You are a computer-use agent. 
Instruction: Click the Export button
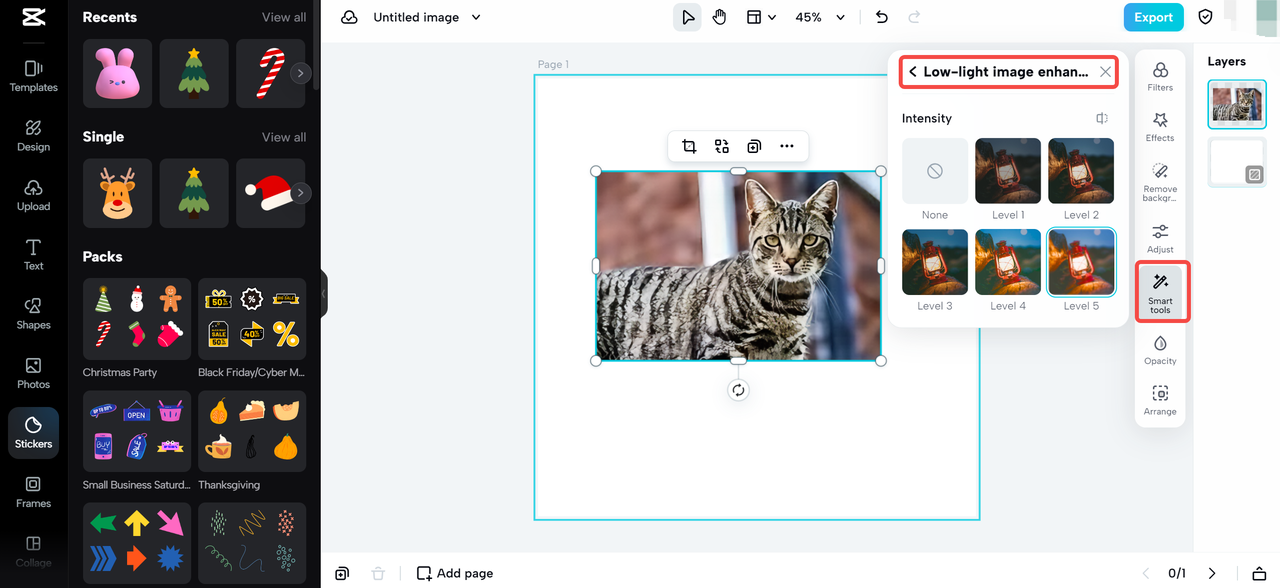(x=1153, y=17)
